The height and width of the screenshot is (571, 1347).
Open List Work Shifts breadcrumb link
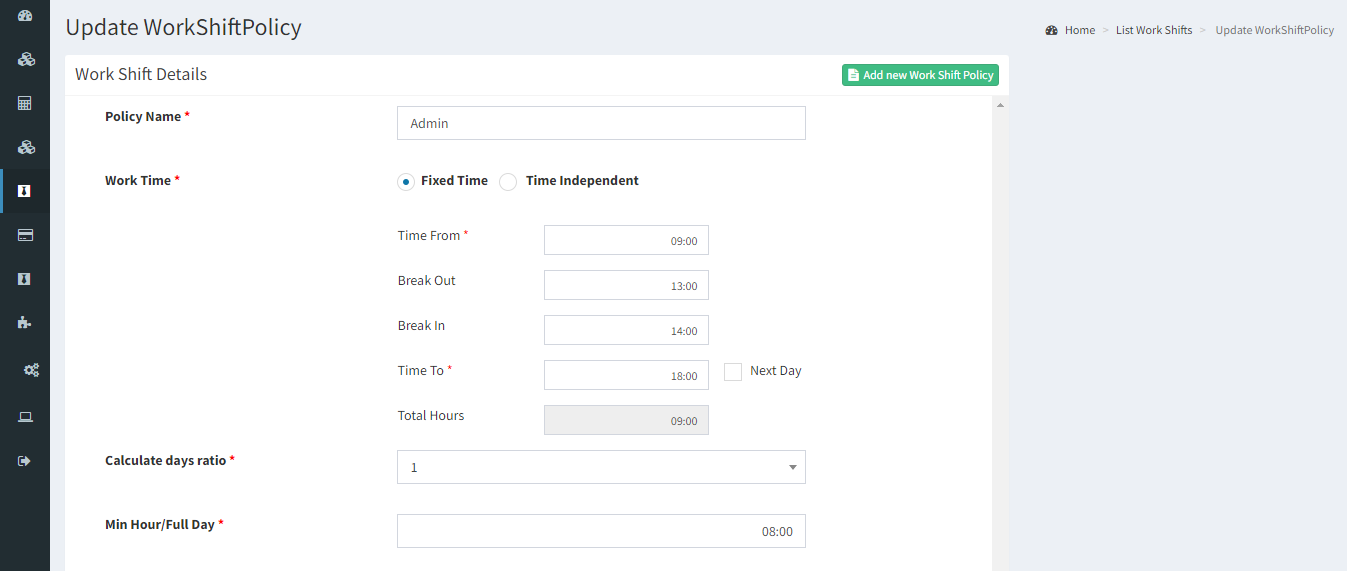coord(1154,30)
